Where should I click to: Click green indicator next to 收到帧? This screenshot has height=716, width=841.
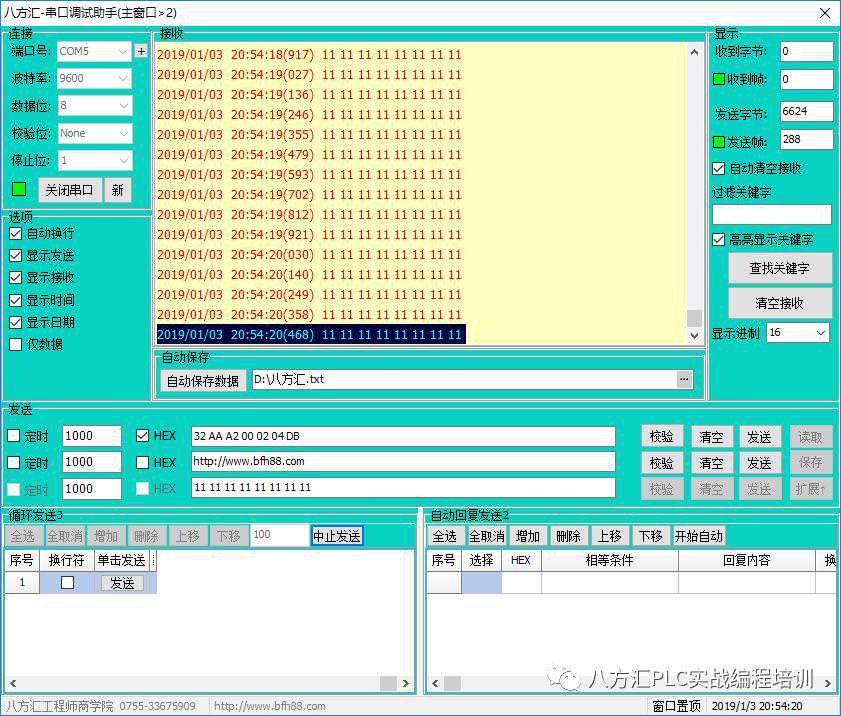pos(719,79)
